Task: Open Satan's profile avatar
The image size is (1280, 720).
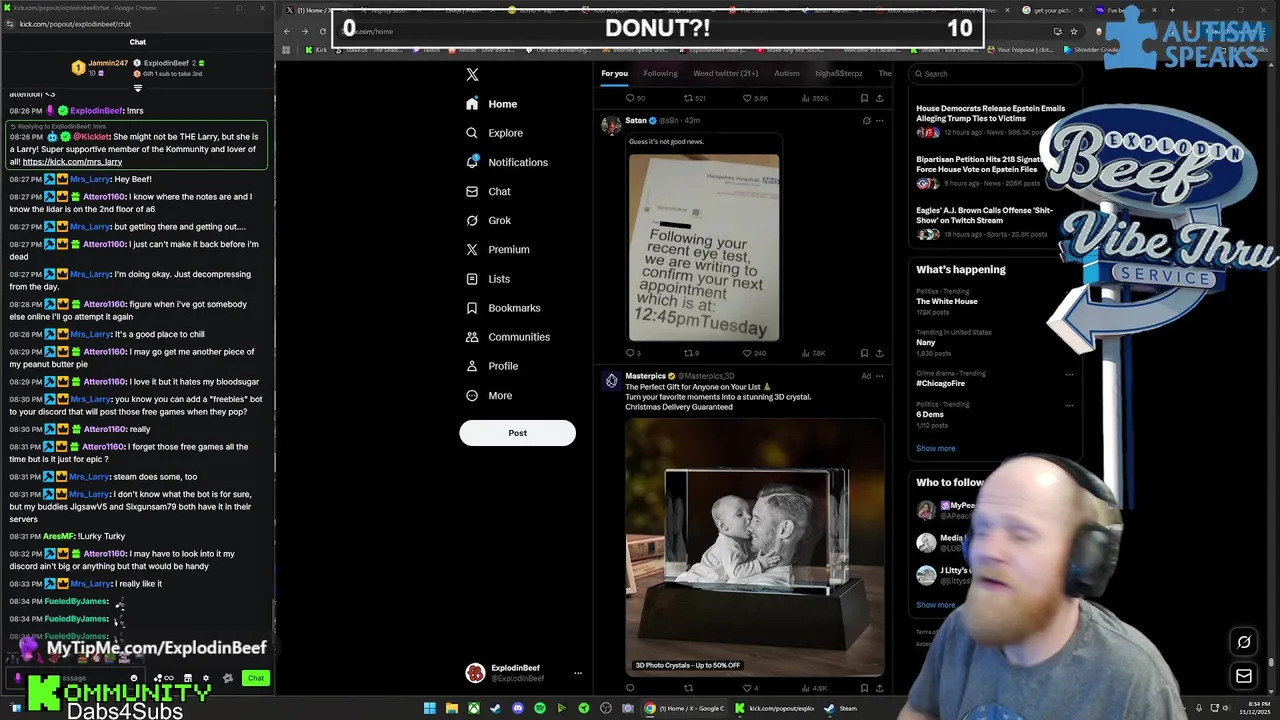Action: click(611, 125)
